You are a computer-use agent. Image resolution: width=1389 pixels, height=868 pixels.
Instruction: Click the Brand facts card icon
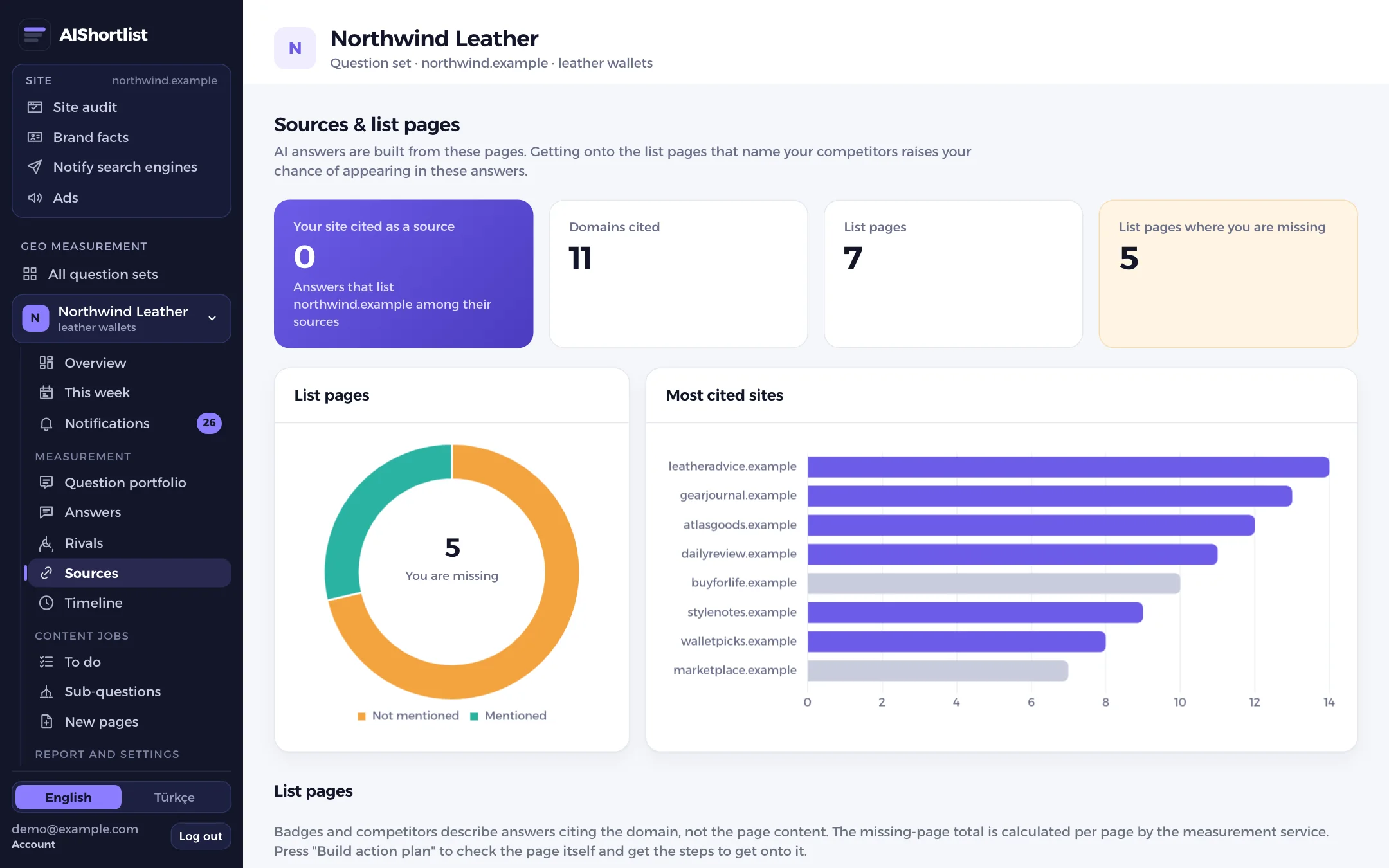point(35,137)
